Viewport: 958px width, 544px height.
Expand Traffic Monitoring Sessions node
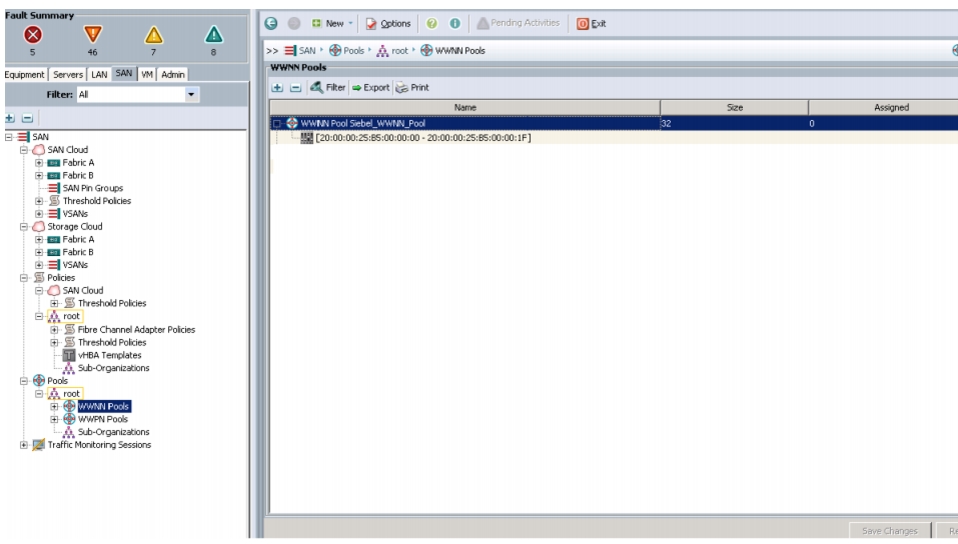click(24, 445)
